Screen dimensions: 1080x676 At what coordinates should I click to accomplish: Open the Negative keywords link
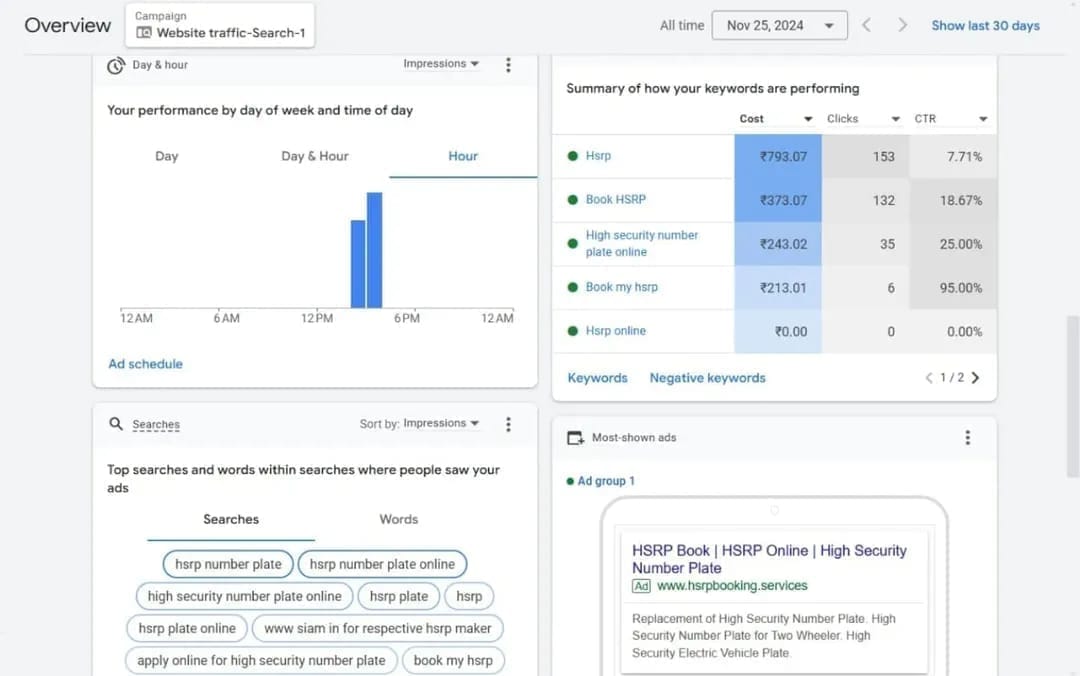(707, 378)
